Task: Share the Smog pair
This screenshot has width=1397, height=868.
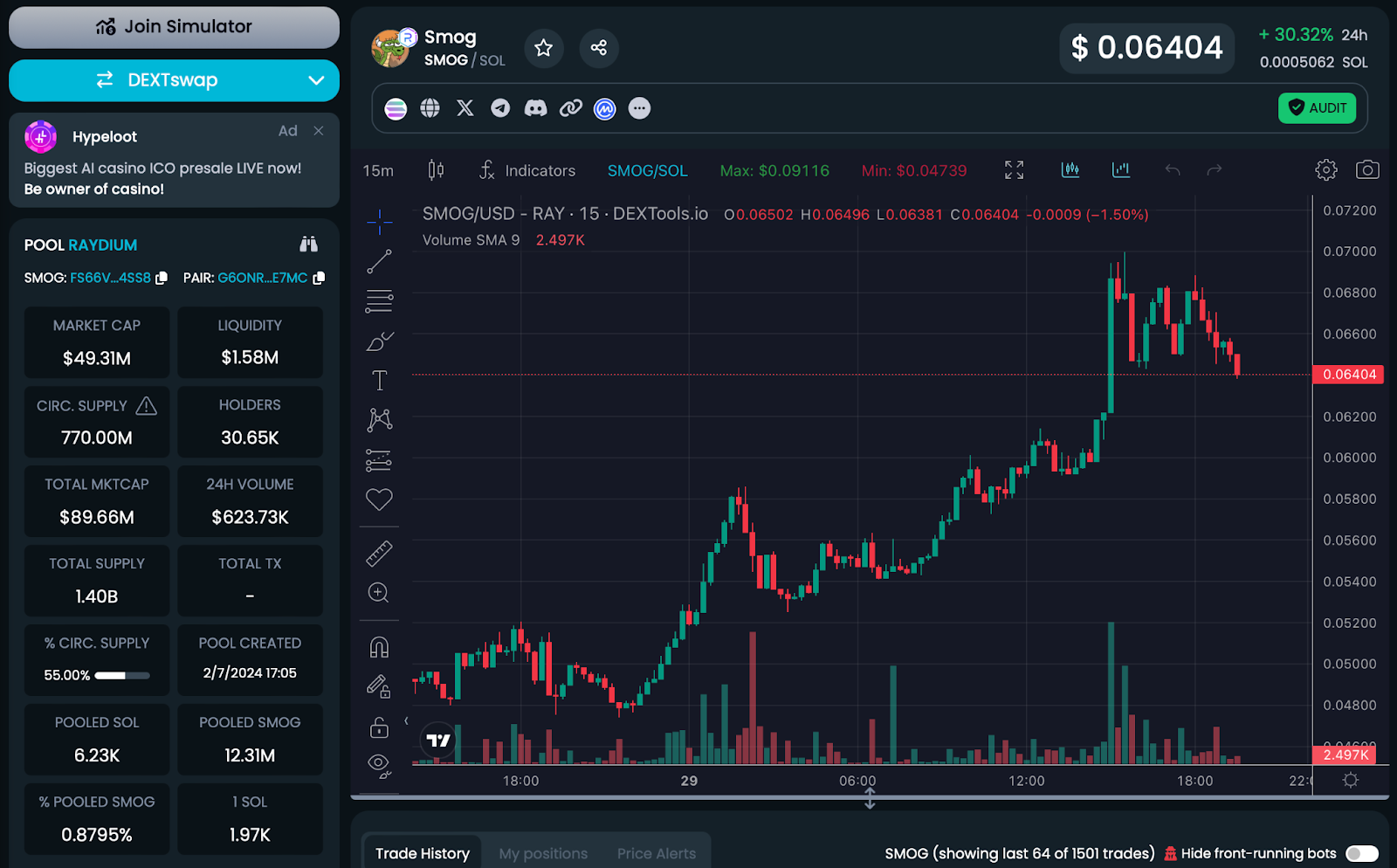Action: pos(598,48)
